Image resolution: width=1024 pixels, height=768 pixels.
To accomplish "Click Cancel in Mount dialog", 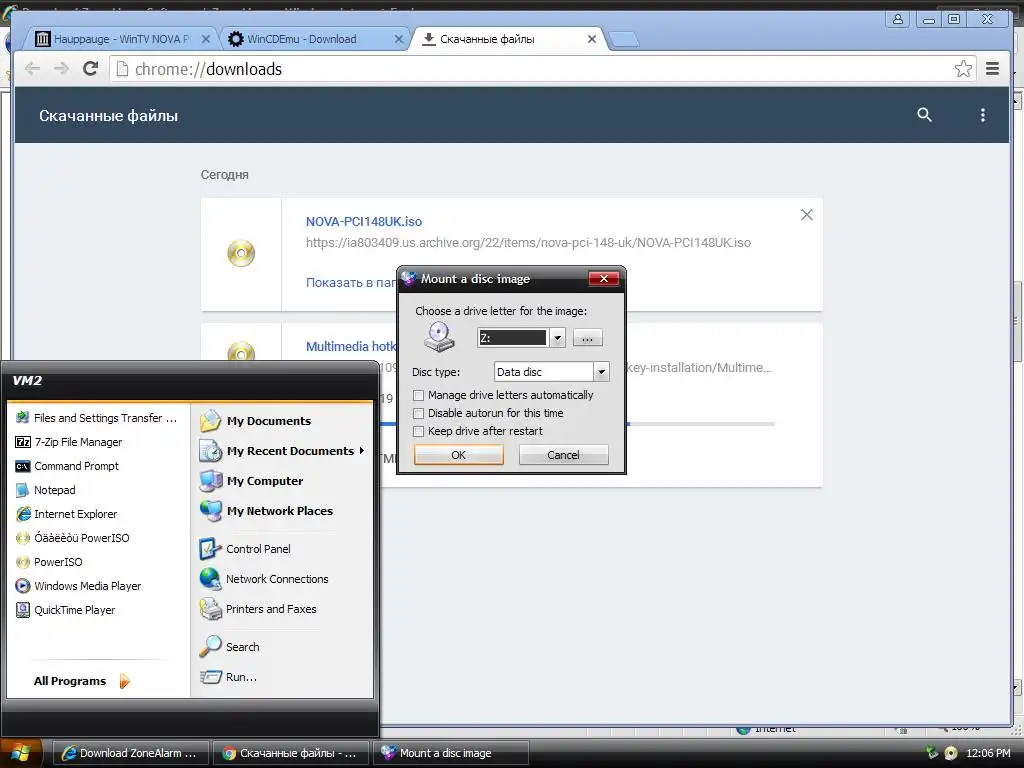I will pyautogui.click(x=563, y=455).
